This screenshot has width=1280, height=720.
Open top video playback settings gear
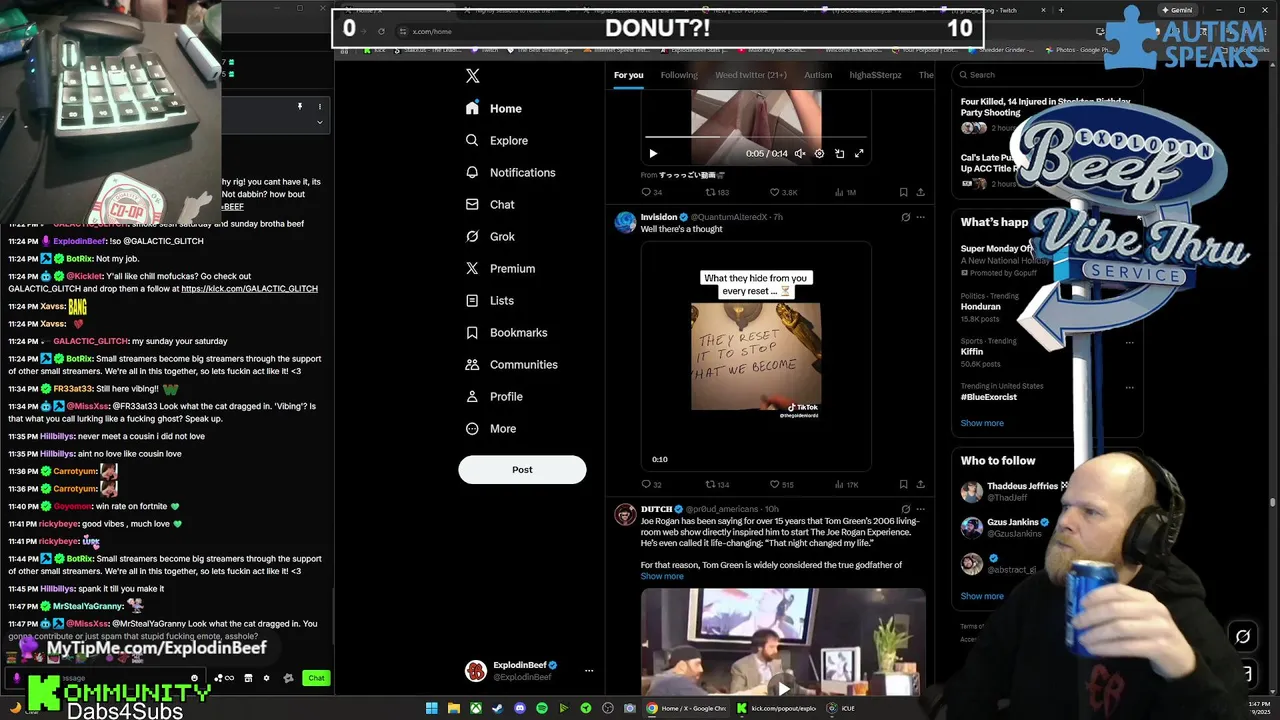pos(819,153)
